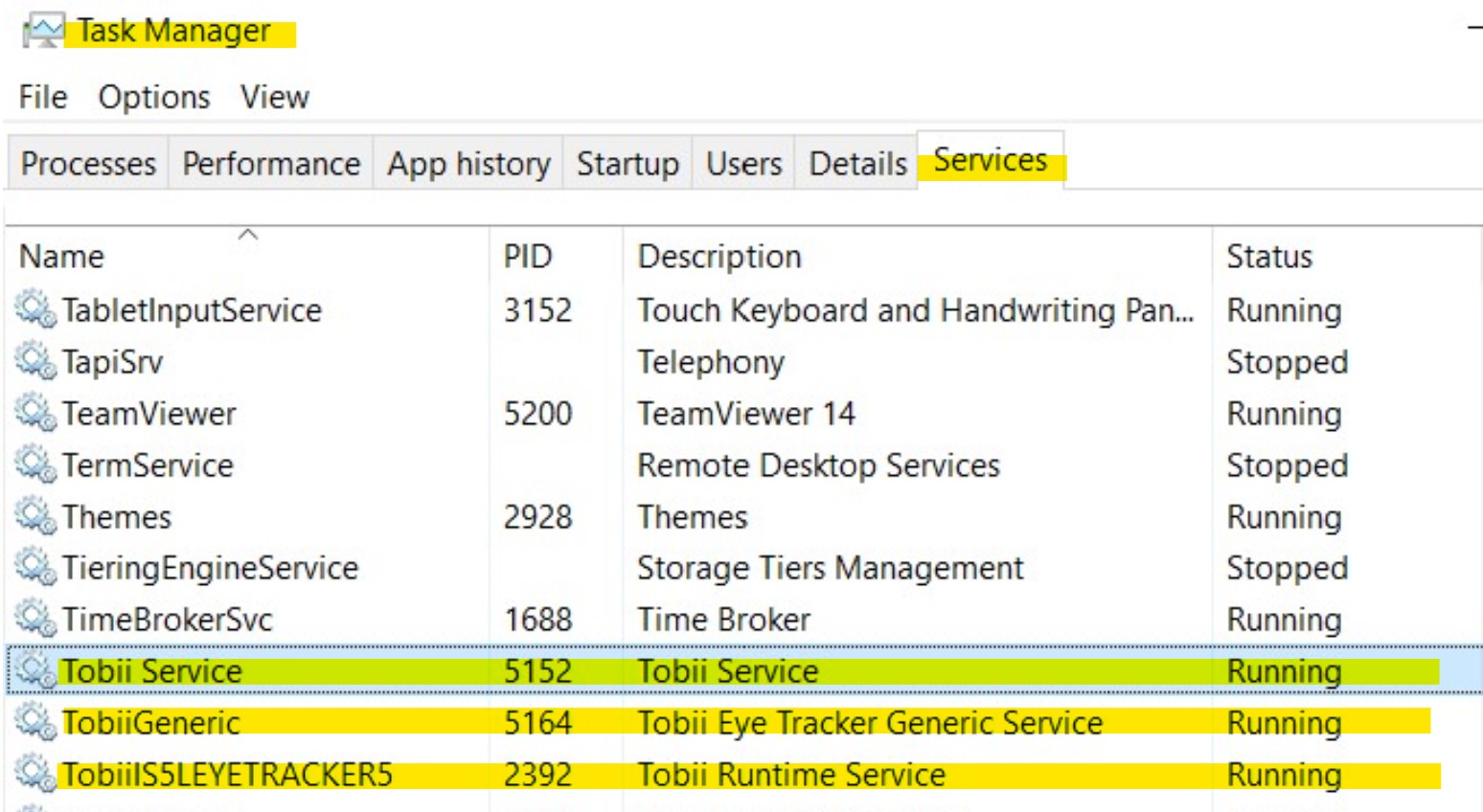Viewport: 1483px width, 812px height.
Task: Click the TermService gear icon
Action: click(x=35, y=464)
